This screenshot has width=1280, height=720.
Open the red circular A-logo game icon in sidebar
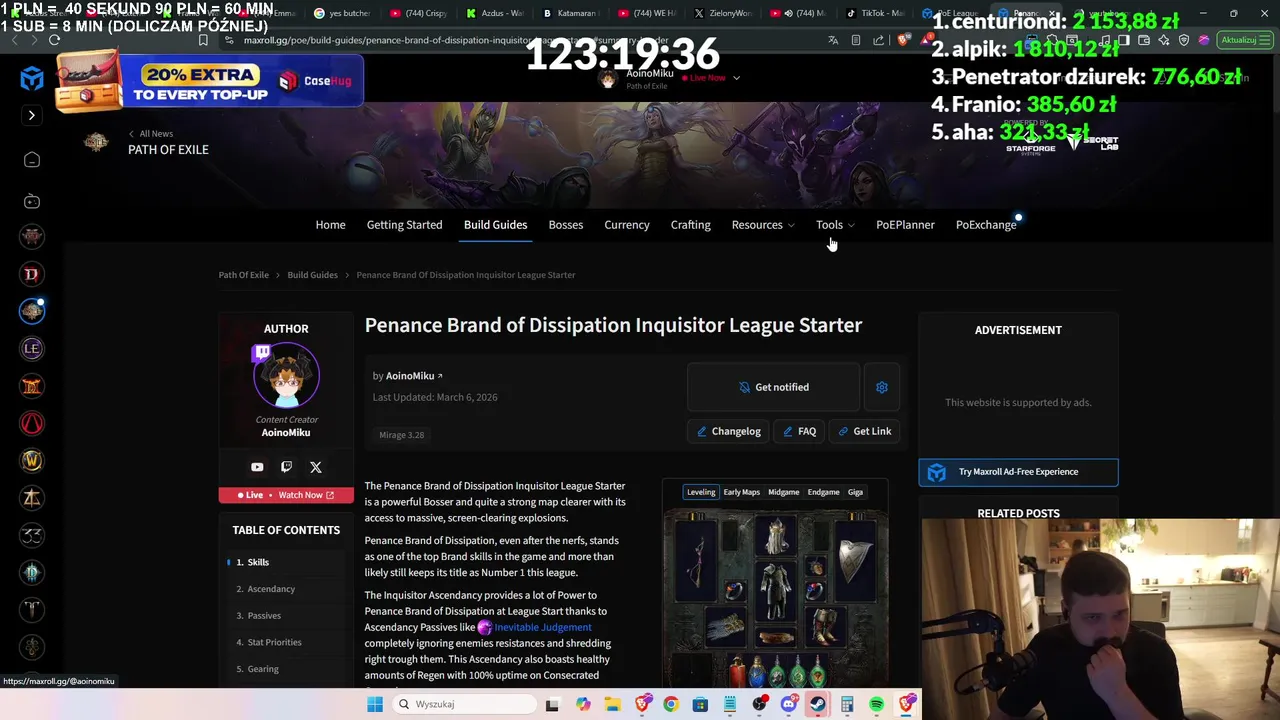point(32,423)
